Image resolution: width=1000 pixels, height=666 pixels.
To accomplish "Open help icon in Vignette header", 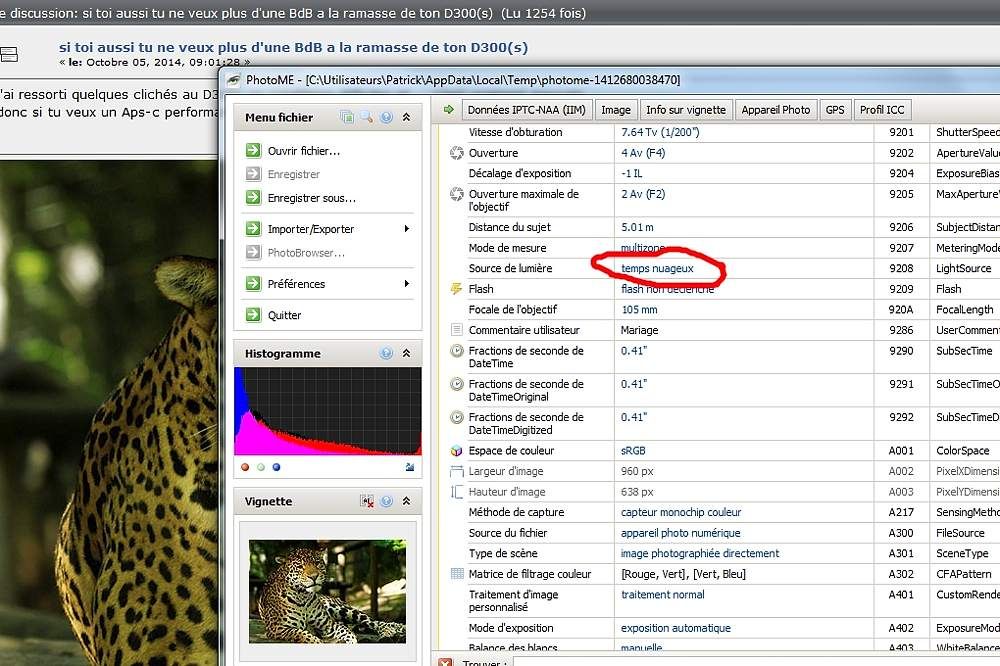I will tap(386, 501).
